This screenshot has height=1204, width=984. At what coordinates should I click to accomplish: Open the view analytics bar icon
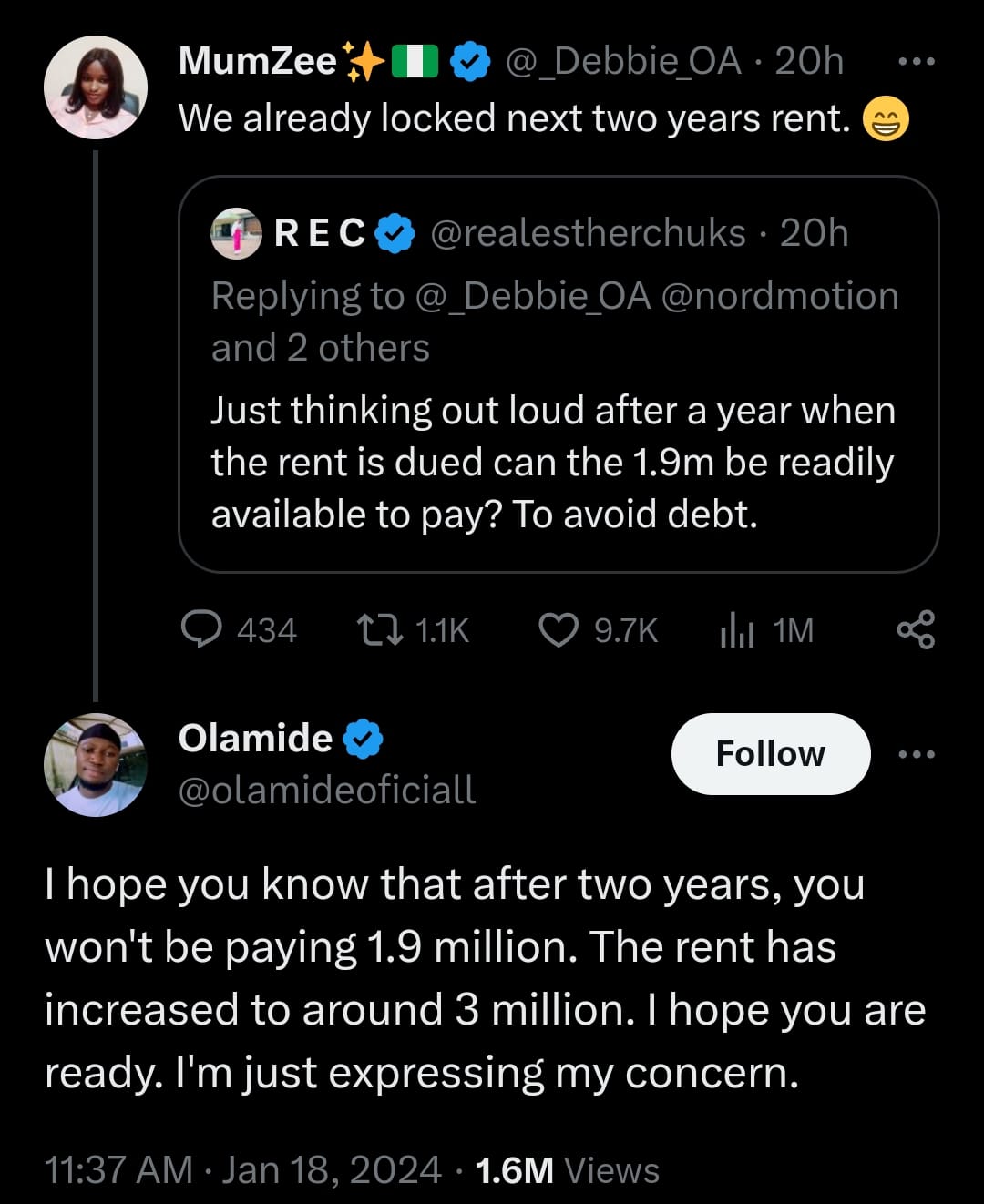click(x=737, y=629)
